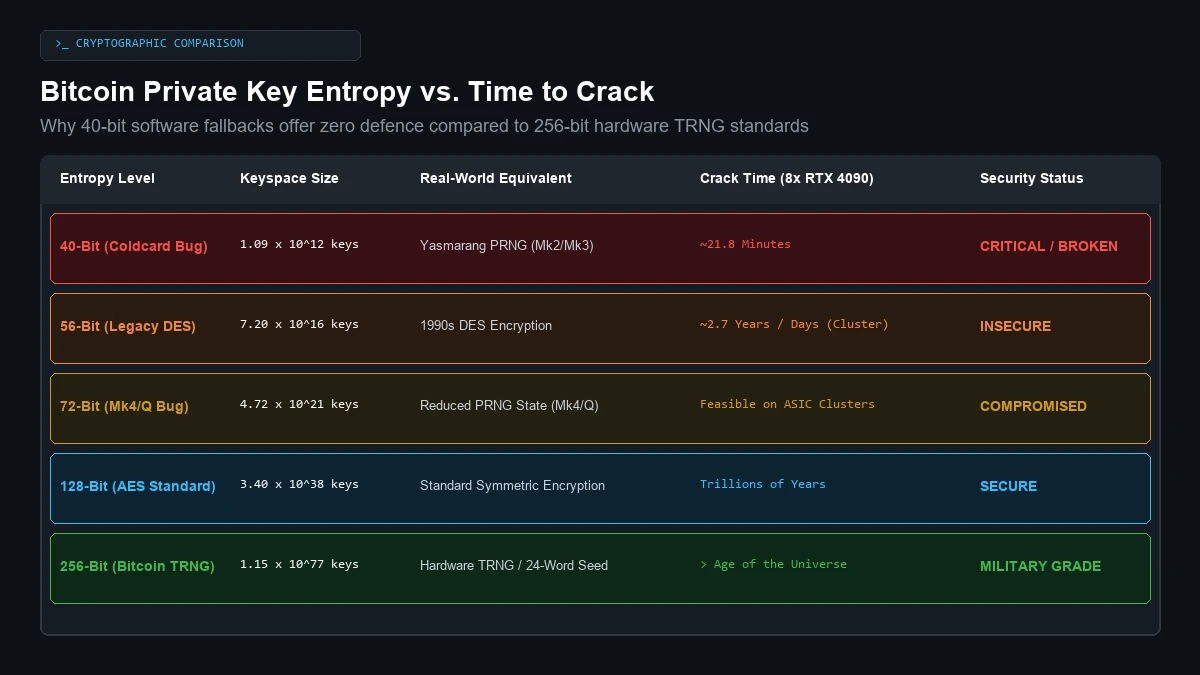Screen dimensions: 1200x675
Task: Click the > Age of the Universe cell
Action: tap(773, 564)
